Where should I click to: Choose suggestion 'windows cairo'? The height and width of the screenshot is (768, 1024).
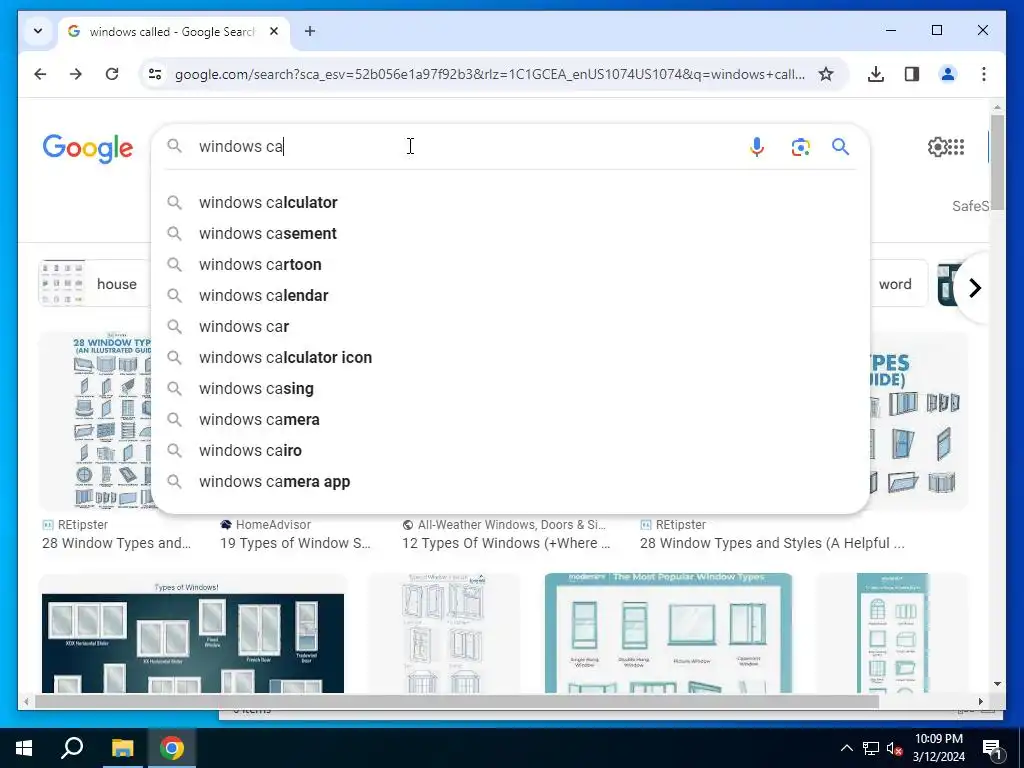click(x=510, y=451)
